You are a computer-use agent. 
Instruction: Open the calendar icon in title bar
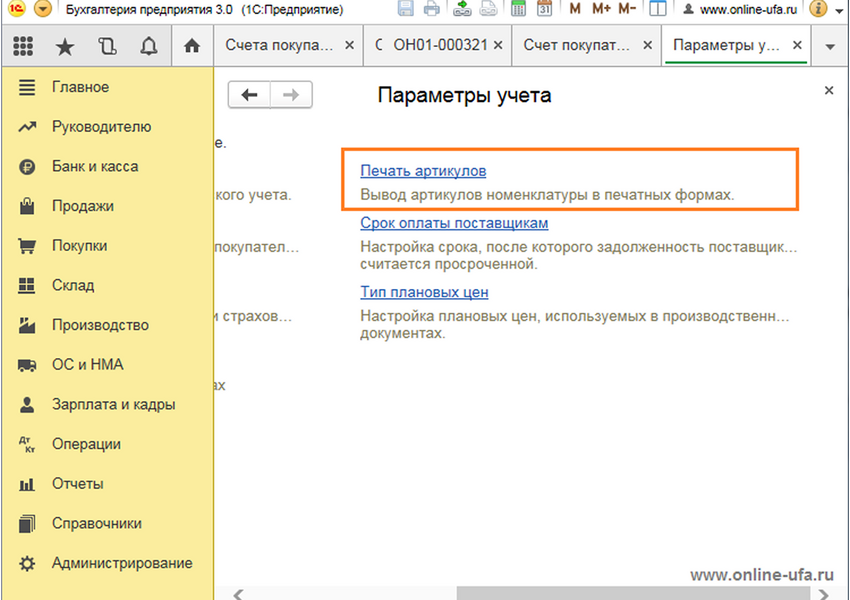pyautogui.click(x=544, y=9)
